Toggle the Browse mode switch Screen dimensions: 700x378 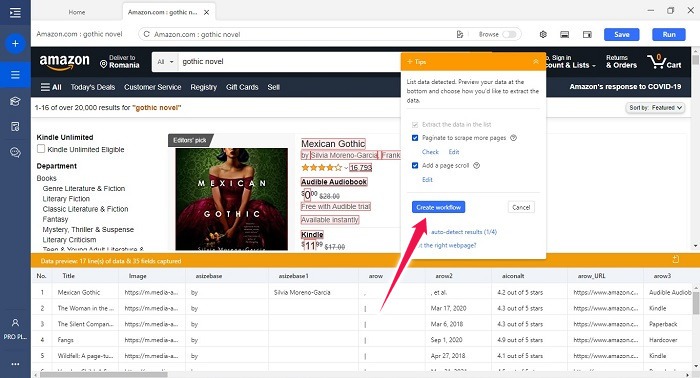pos(509,34)
